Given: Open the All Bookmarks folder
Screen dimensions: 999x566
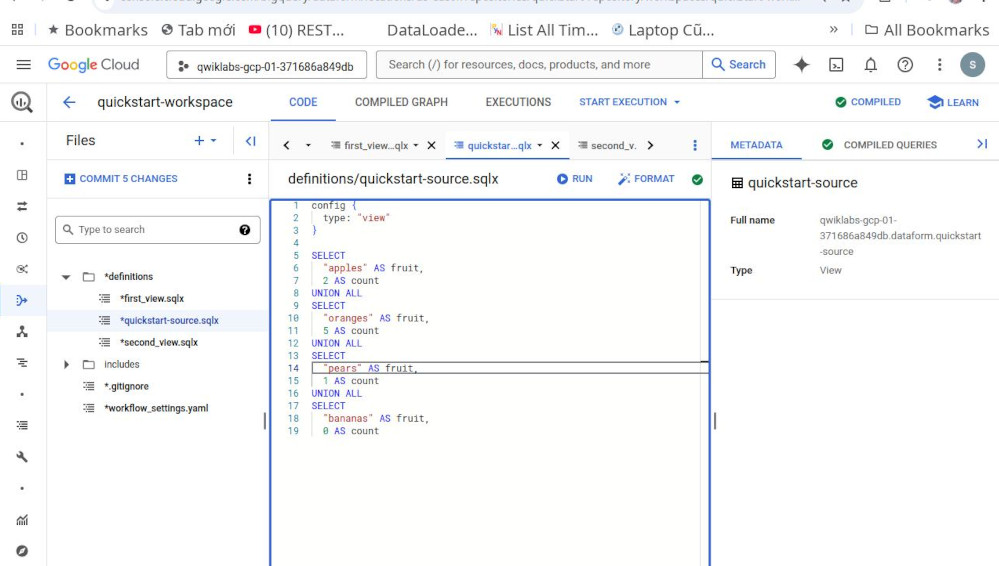Looking at the screenshot, I should (x=927, y=30).
